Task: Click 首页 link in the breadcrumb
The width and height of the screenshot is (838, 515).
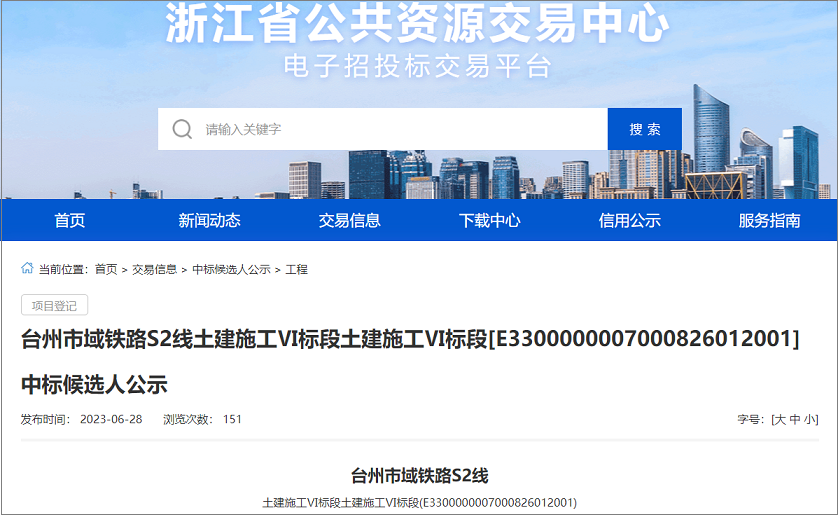Action: (x=106, y=270)
